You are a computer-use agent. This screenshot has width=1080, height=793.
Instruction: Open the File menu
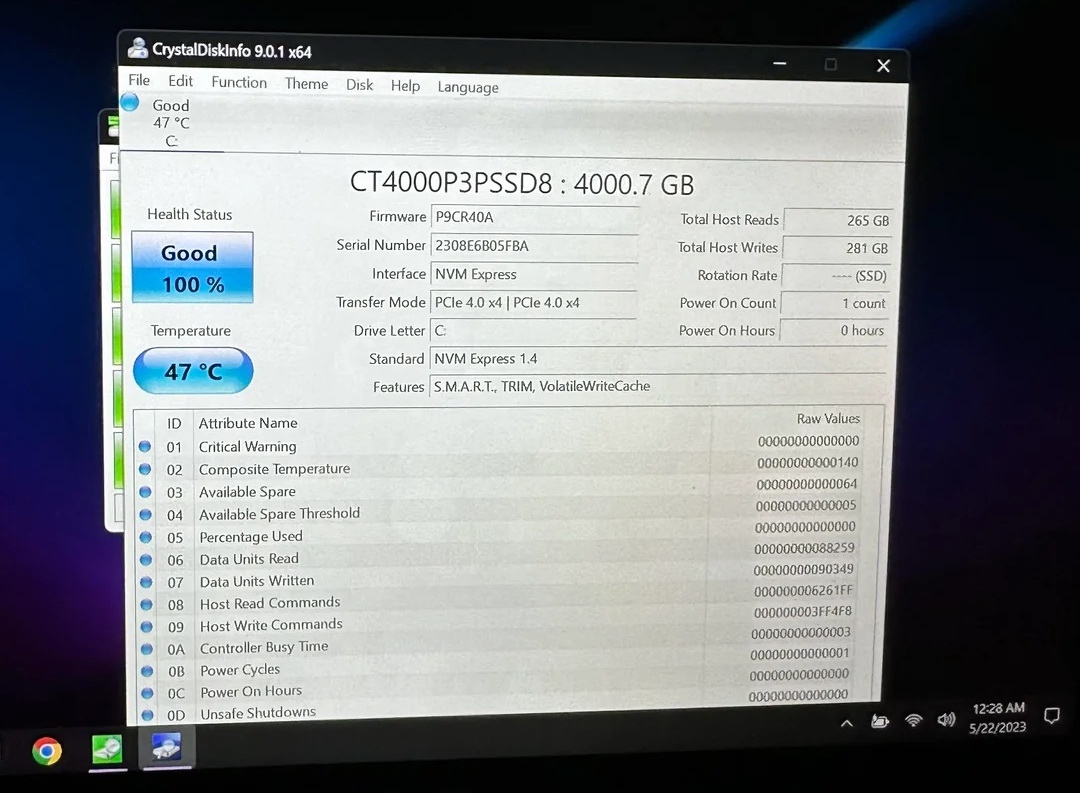pos(139,80)
